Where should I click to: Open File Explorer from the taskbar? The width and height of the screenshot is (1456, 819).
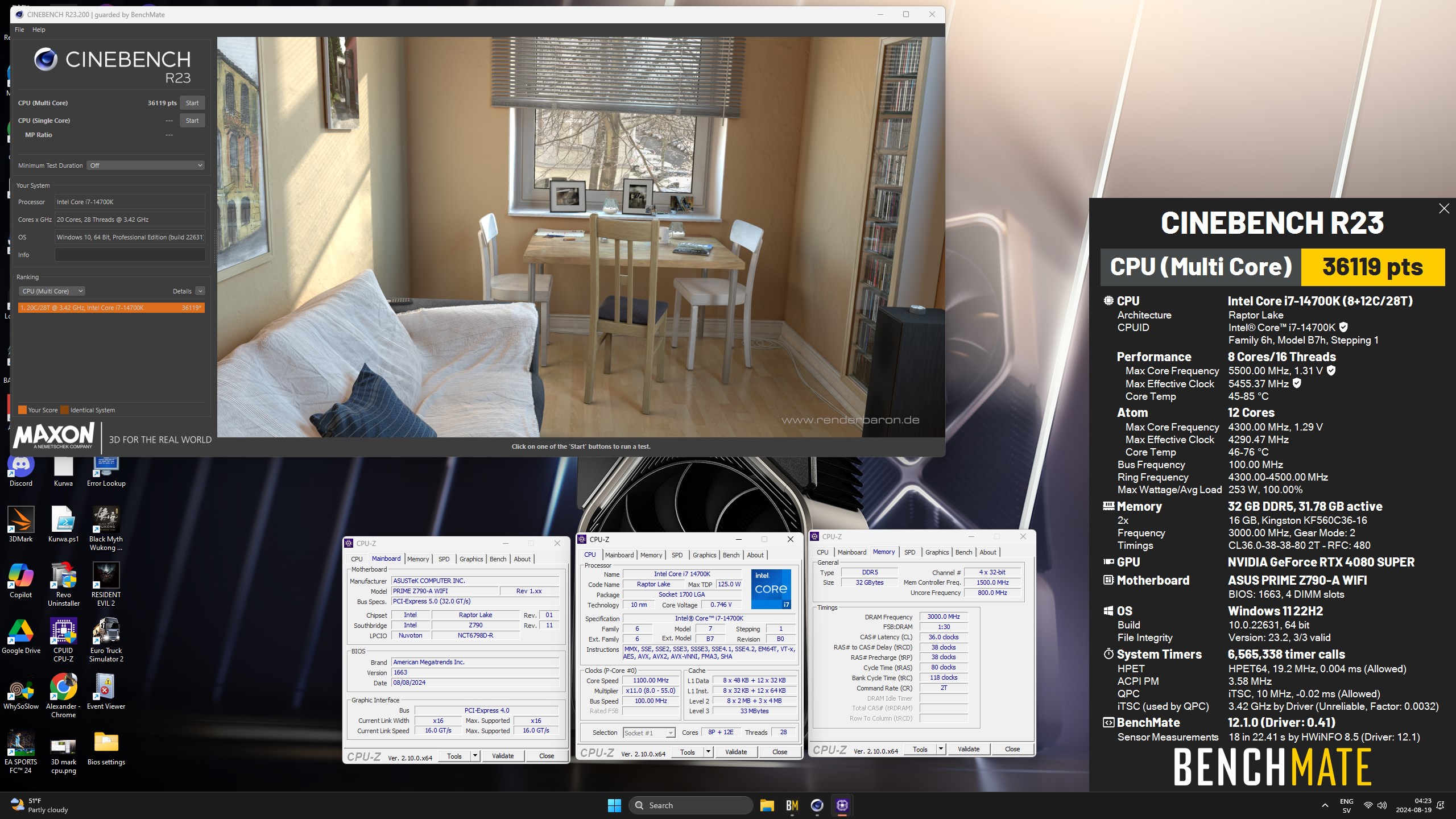[x=767, y=805]
